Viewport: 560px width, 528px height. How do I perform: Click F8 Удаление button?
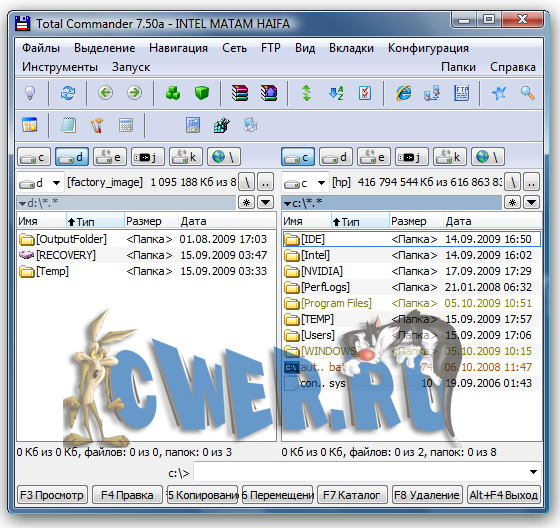pos(427,495)
